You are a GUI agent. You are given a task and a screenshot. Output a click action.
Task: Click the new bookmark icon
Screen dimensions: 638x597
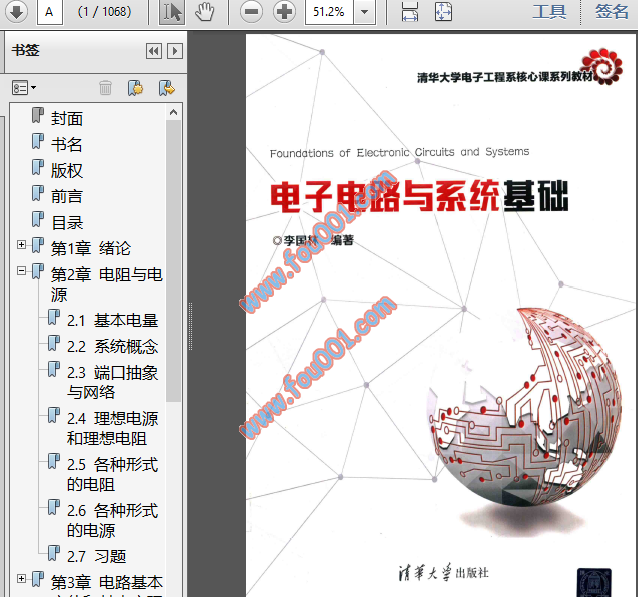(135, 87)
